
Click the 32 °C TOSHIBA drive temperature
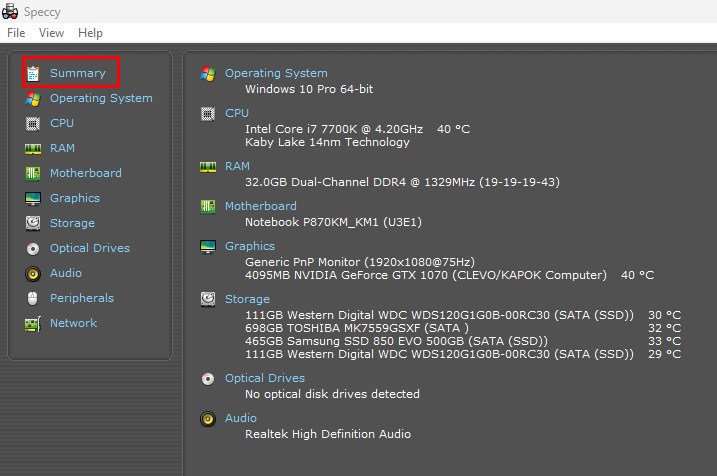coord(664,328)
